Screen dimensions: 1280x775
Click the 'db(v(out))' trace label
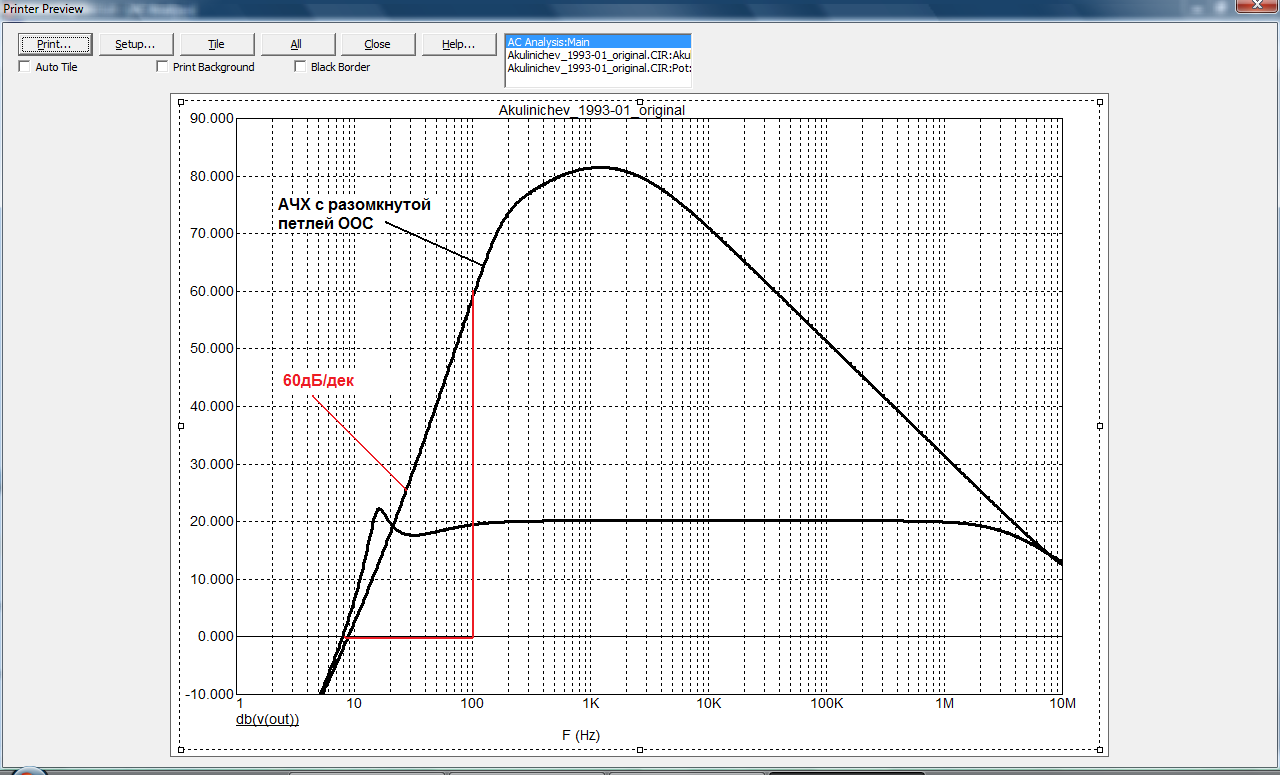(x=267, y=719)
